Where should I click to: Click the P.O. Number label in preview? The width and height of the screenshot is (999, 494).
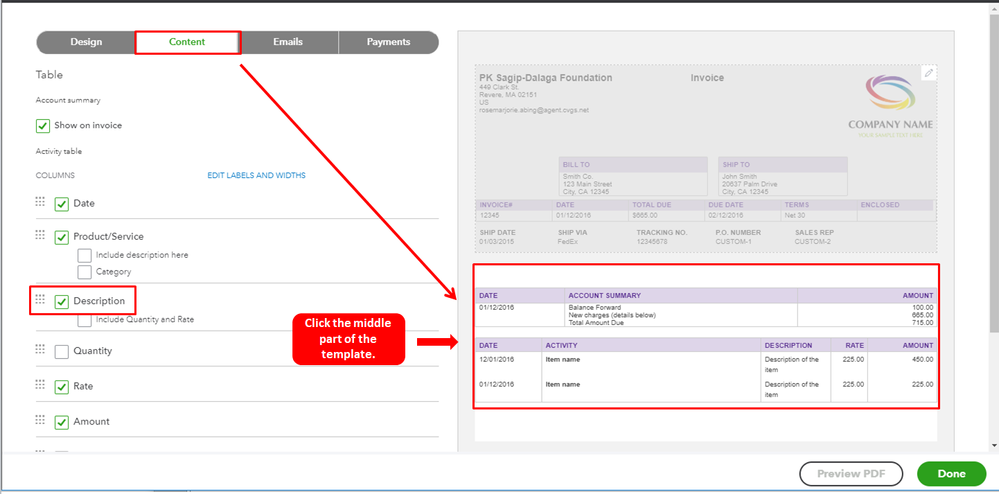(x=738, y=233)
